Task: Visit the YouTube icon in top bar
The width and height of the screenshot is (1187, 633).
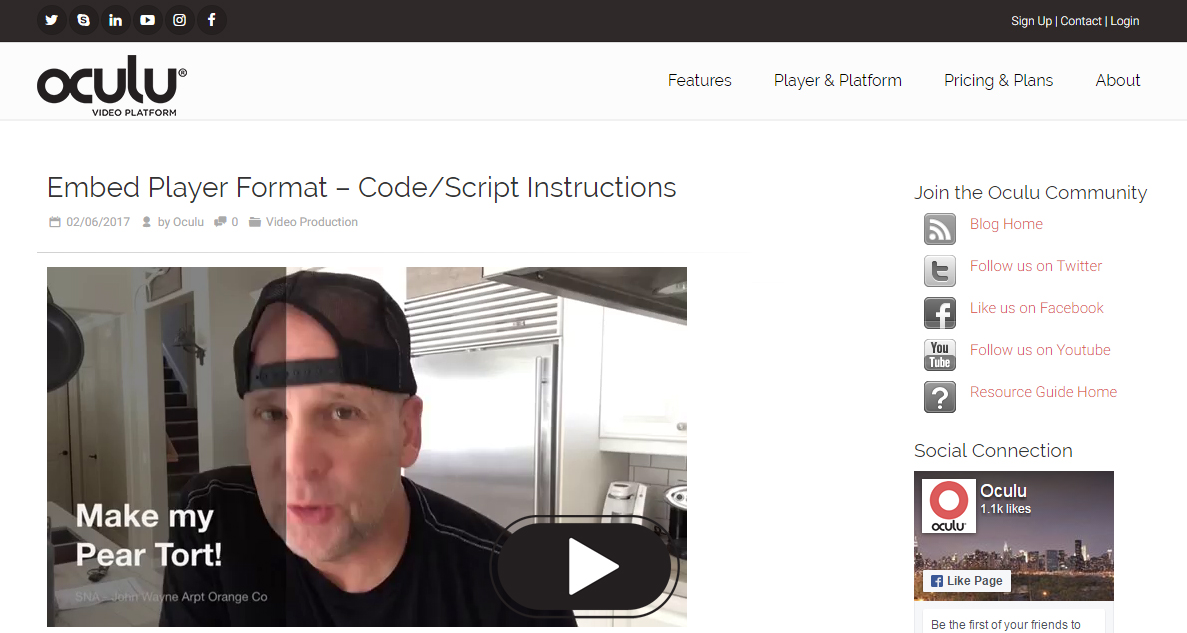Action: tap(148, 20)
